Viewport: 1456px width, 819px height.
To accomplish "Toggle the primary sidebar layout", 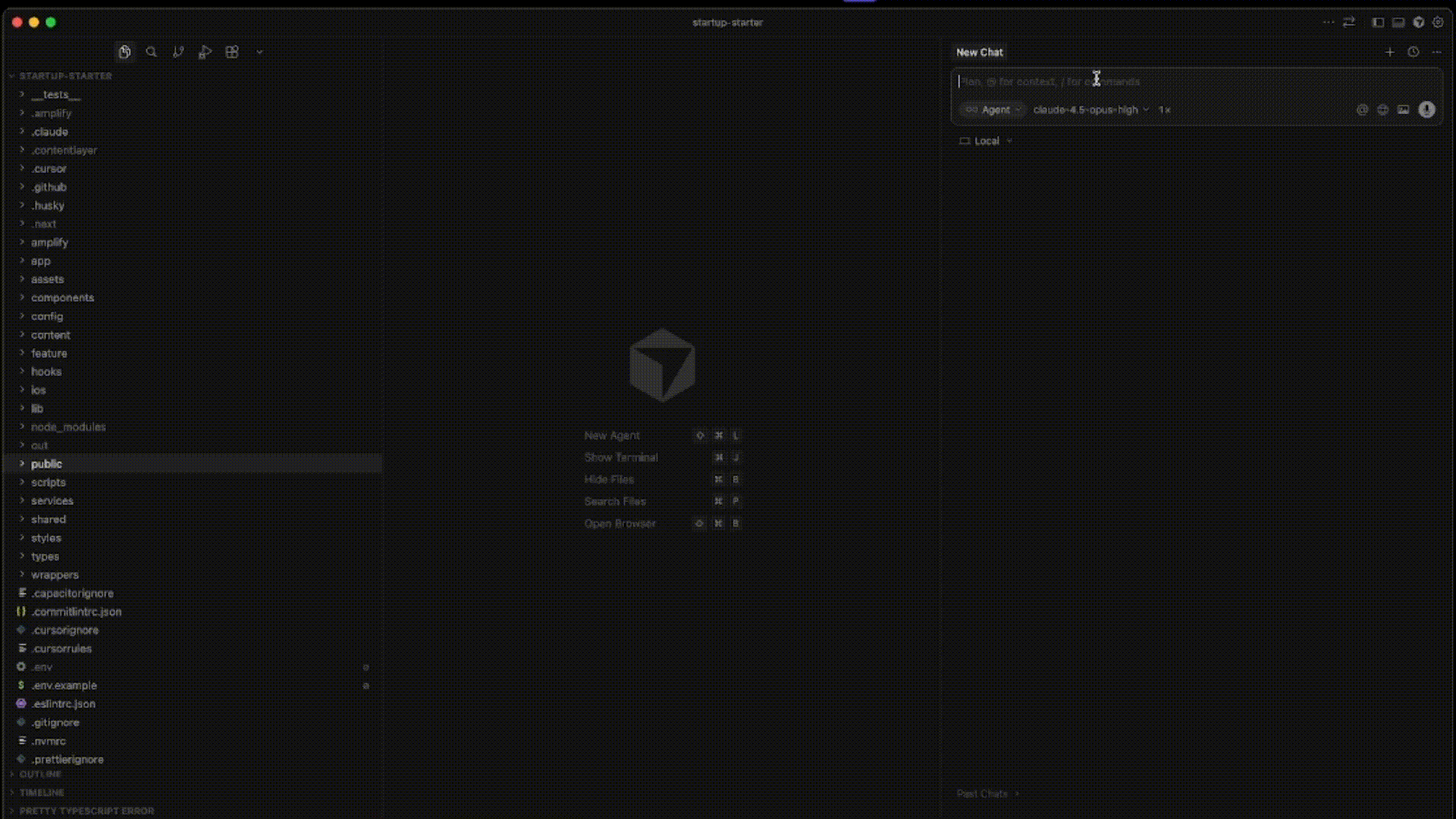I will click(x=1378, y=22).
